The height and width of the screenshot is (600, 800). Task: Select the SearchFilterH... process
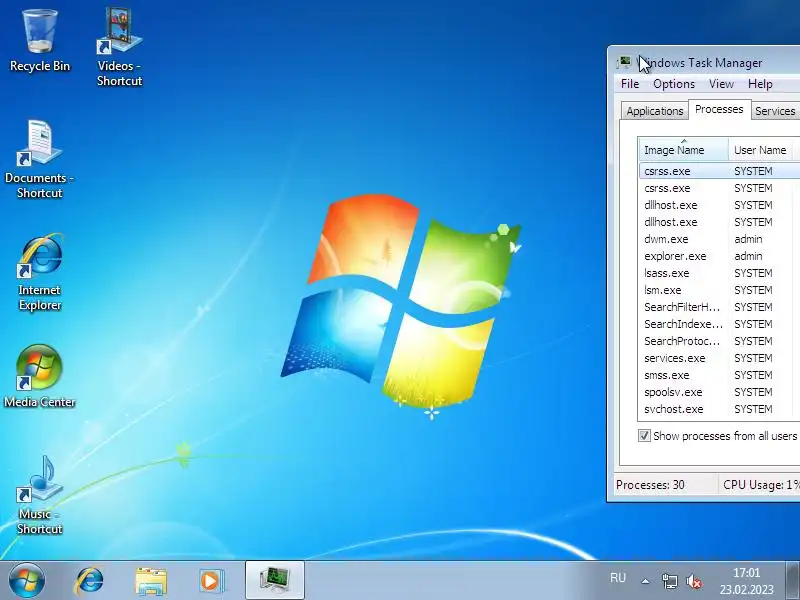719,307
